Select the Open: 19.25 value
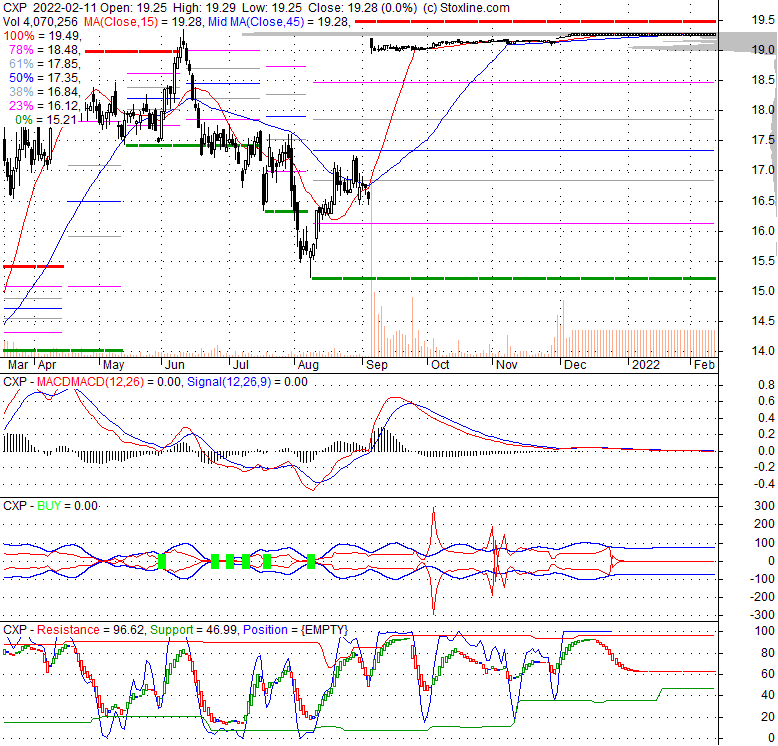The height and width of the screenshot is (746, 778). tap(134, 8)
